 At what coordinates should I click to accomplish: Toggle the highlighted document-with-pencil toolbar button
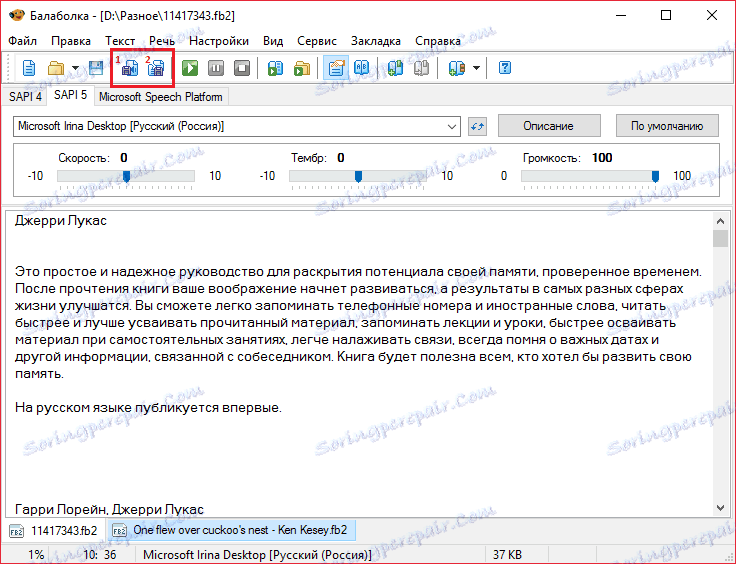(x=336, y=69)
